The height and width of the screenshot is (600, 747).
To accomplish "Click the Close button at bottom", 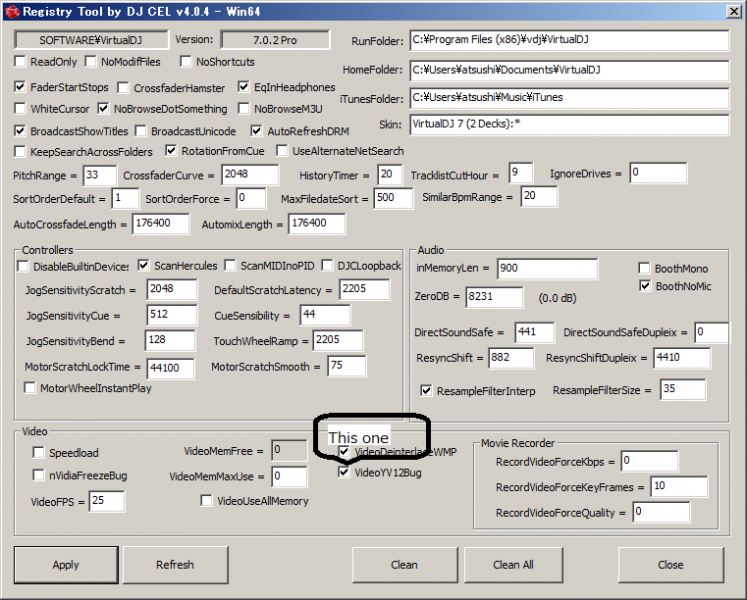I will (671, 565).
